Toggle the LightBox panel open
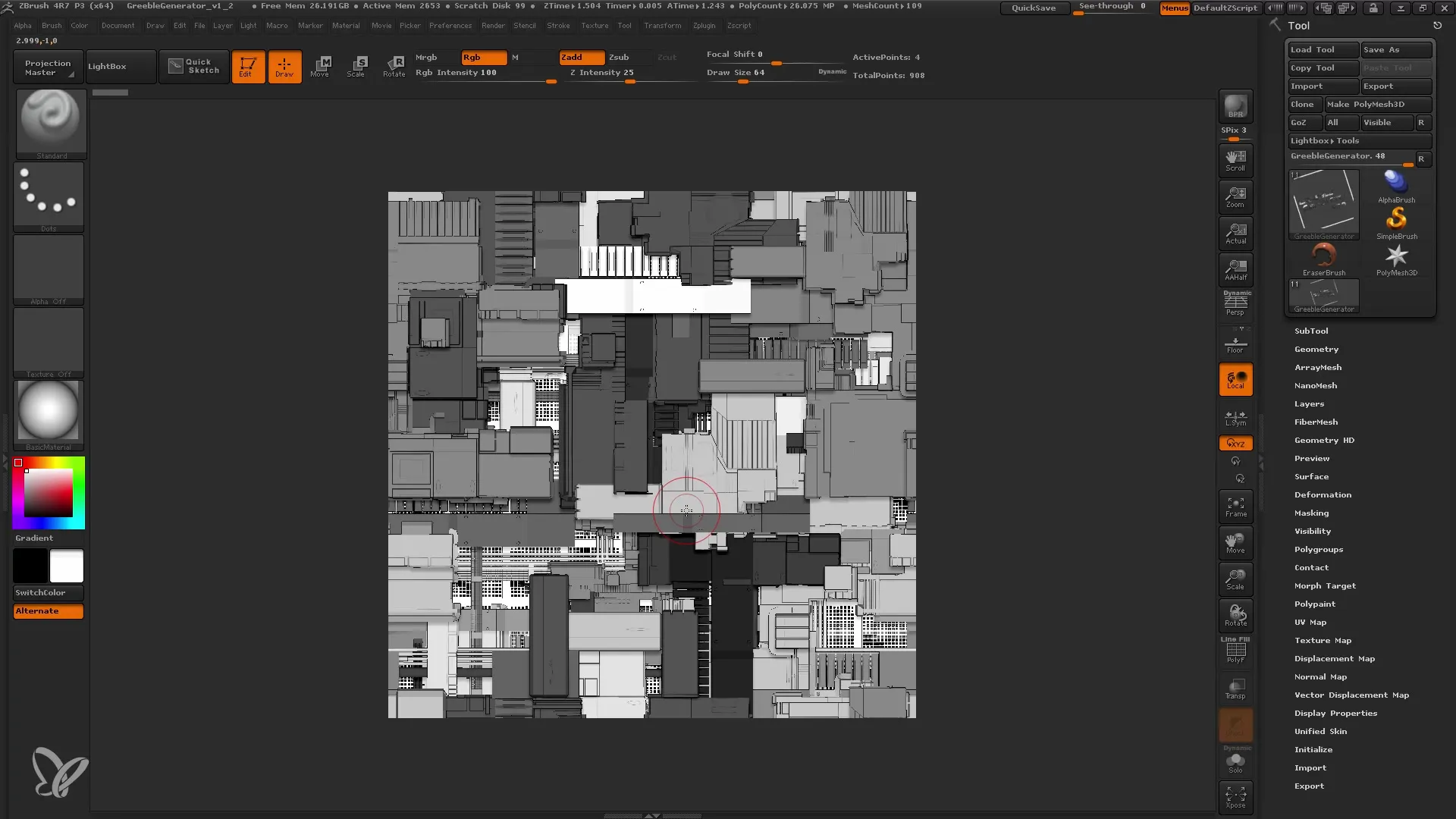 (107, 65)
